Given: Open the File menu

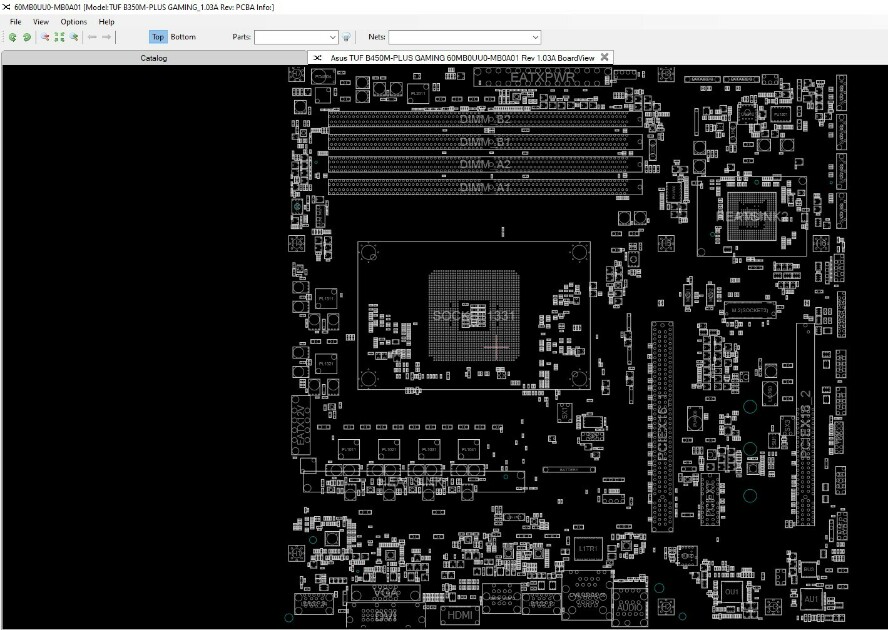Looking at the screenshot, I should [x=16, y=22].
